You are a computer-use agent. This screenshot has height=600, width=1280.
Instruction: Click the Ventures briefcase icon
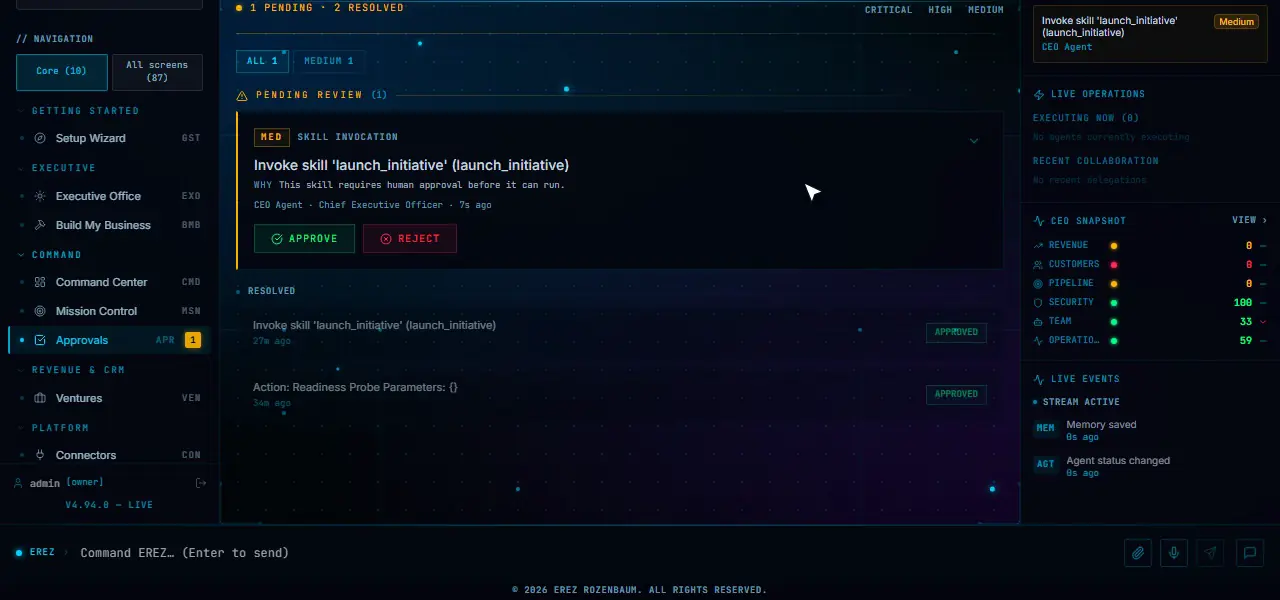point(40,398)
